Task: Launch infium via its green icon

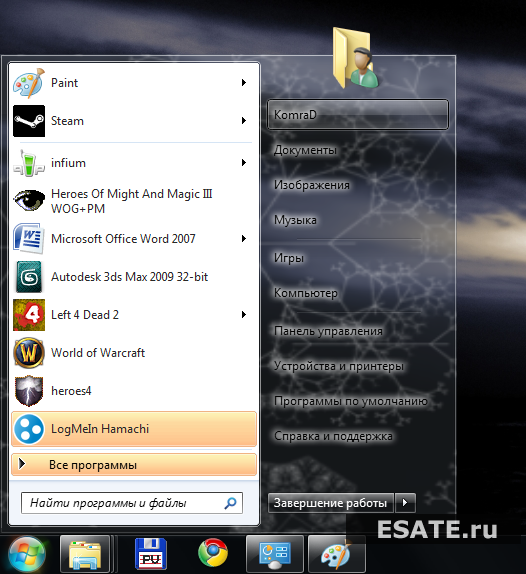Action: (x=29, y=163)
